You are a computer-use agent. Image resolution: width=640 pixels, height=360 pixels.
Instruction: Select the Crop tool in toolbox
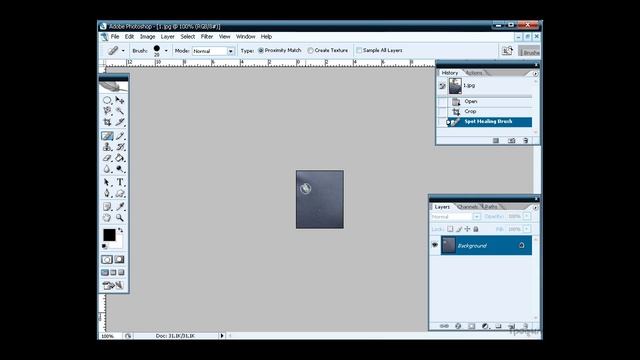pos(107,122)
